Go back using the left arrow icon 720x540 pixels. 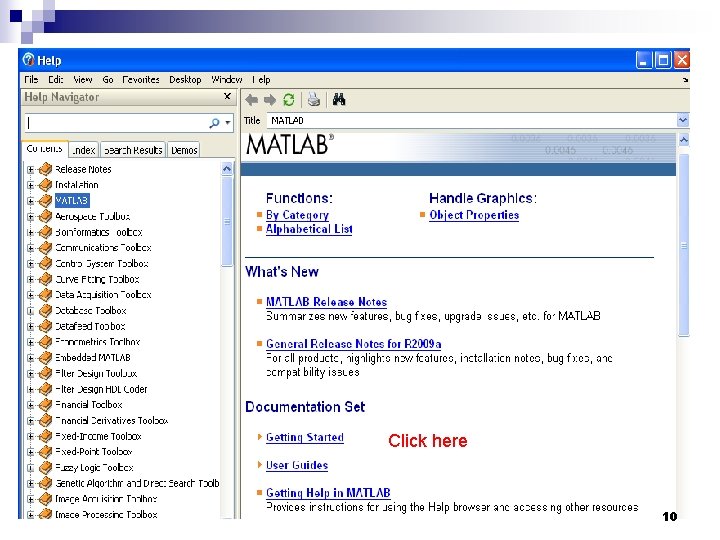pyautogui.click(x=251, y=100)
